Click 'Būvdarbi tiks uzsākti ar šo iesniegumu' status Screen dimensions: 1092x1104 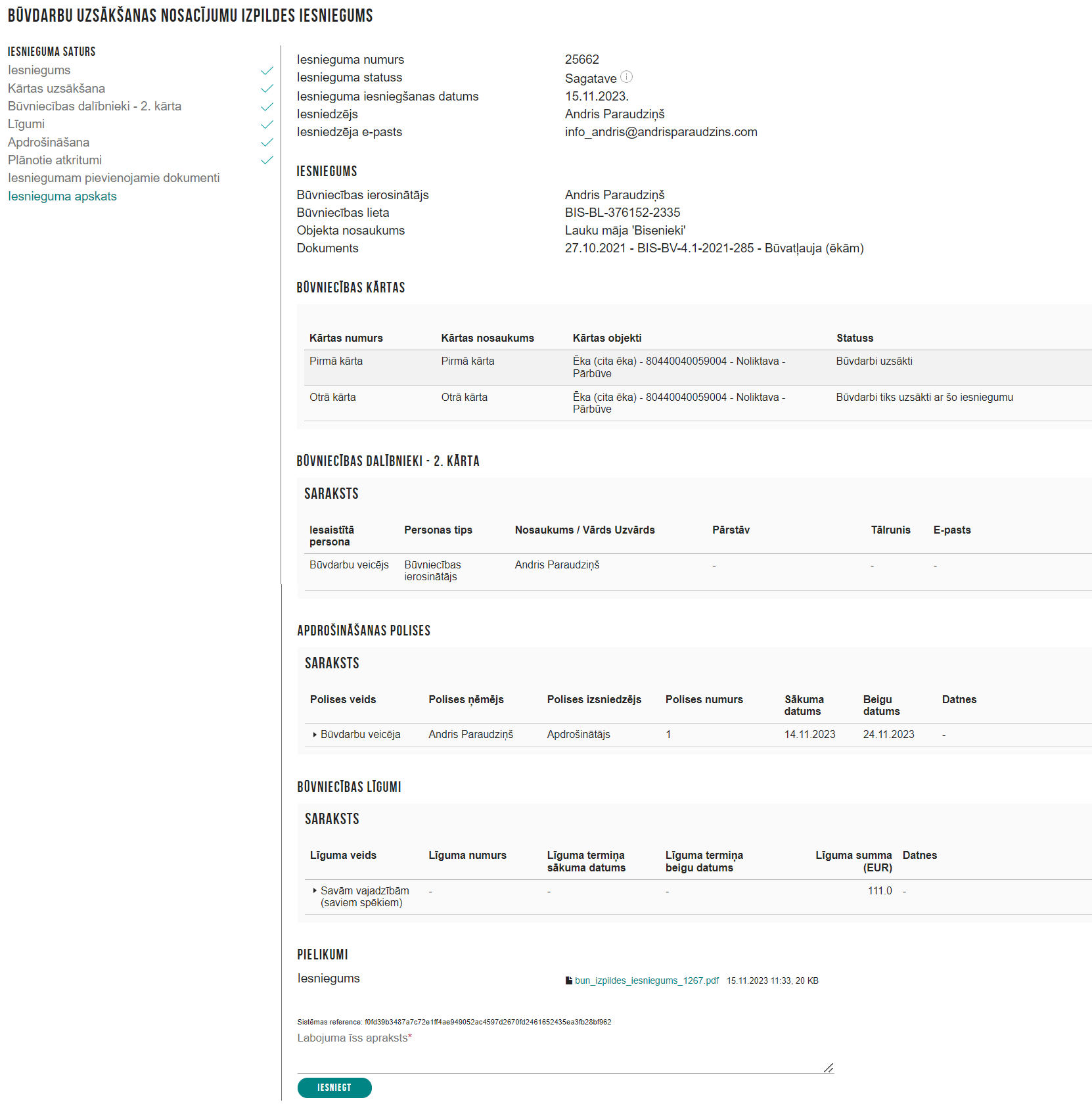pyautogui.click(x=924, y=398)
